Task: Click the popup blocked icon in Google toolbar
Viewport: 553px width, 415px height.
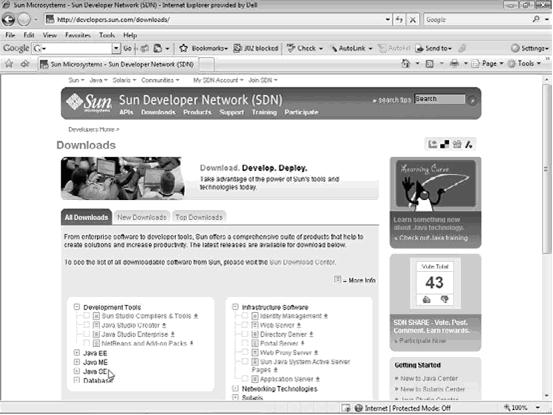Action: point(238,48)
